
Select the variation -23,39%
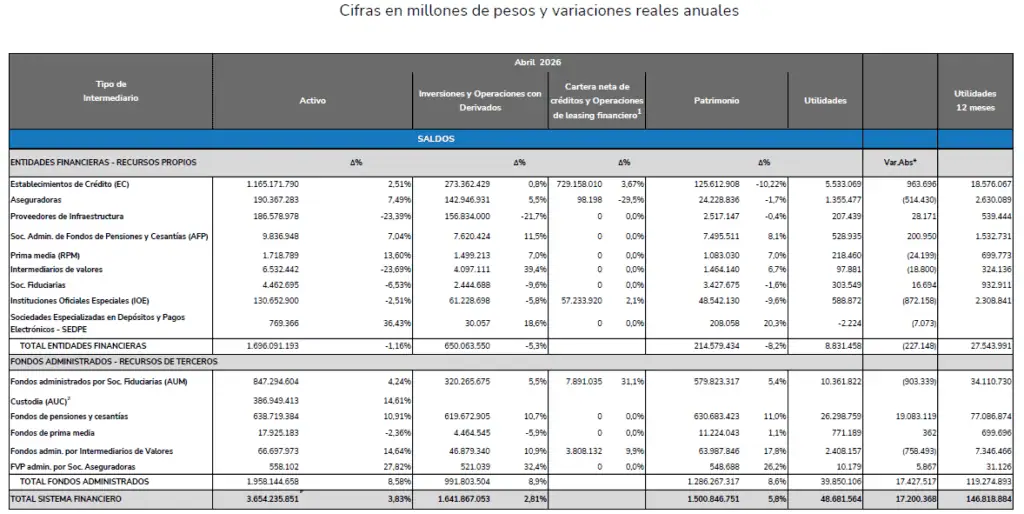(396, 216)
